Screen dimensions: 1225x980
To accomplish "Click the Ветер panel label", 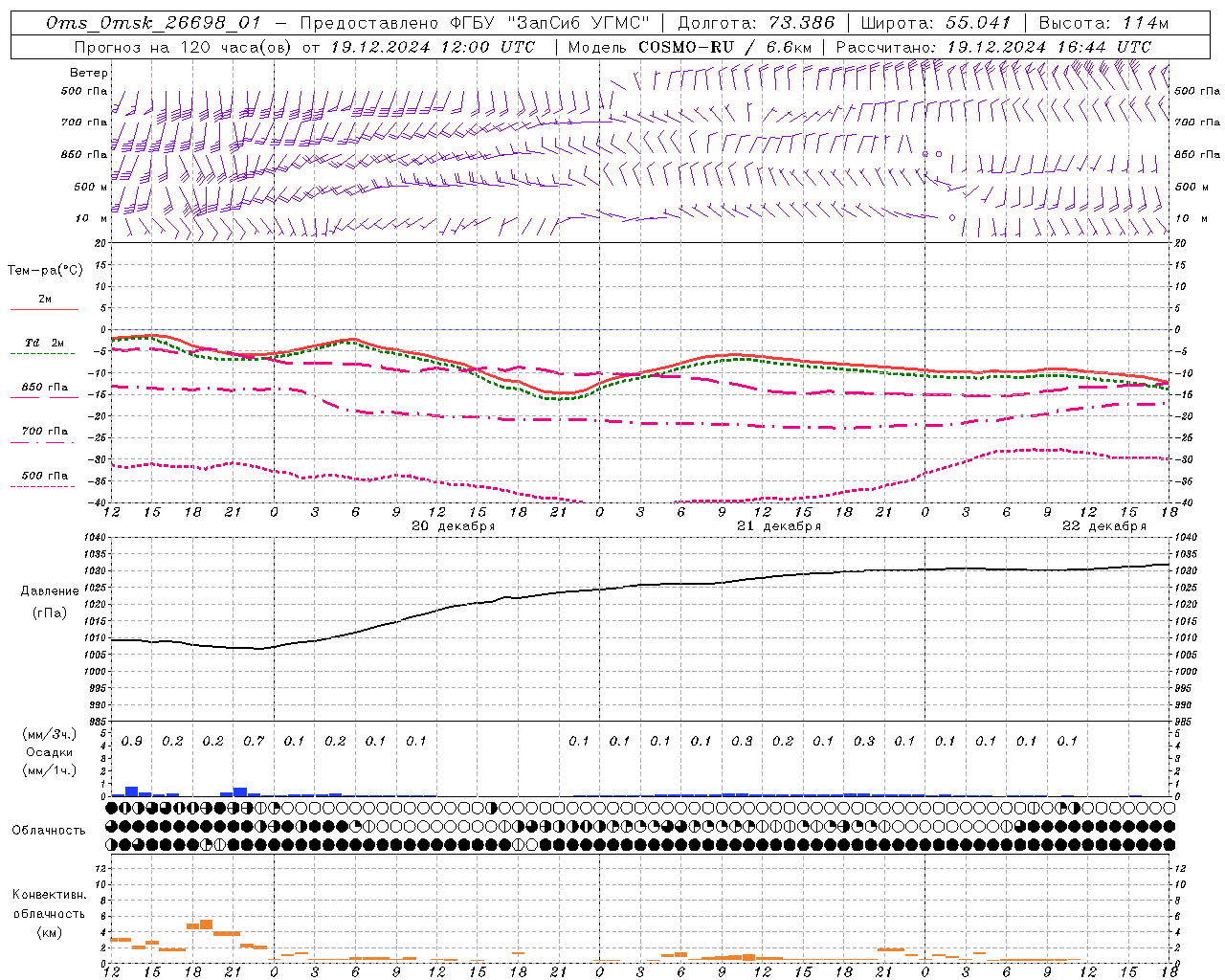I will tap(89, 73).
